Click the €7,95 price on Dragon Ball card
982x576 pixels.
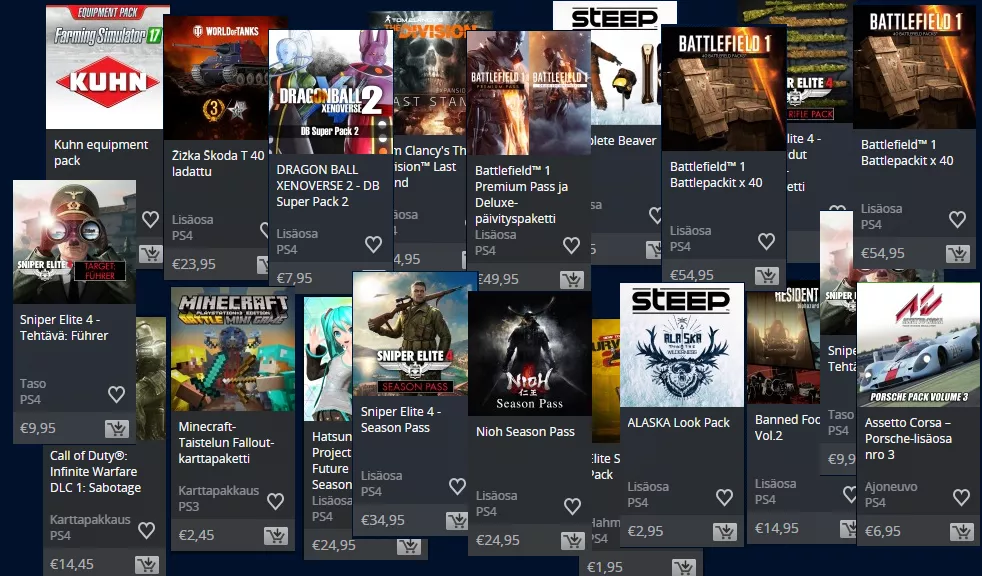(294, 278)
